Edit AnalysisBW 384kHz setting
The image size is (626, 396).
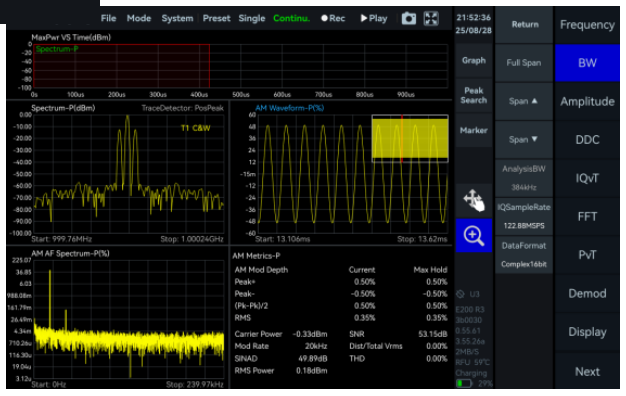pos(524,178)
